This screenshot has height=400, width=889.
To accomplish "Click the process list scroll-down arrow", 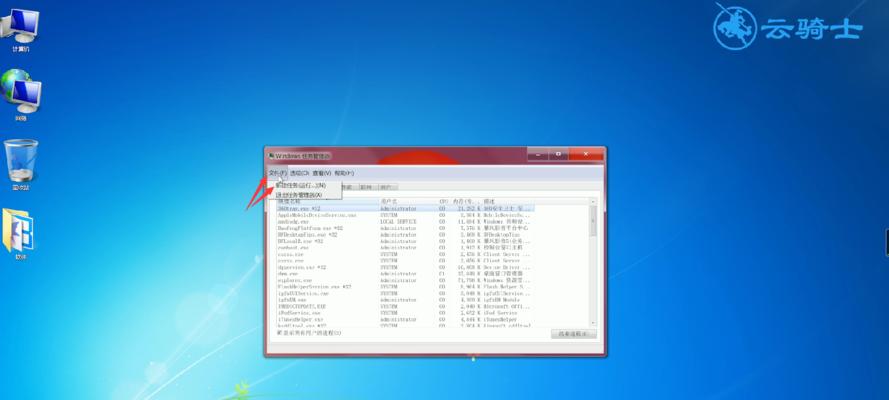I will pos(593,324).
